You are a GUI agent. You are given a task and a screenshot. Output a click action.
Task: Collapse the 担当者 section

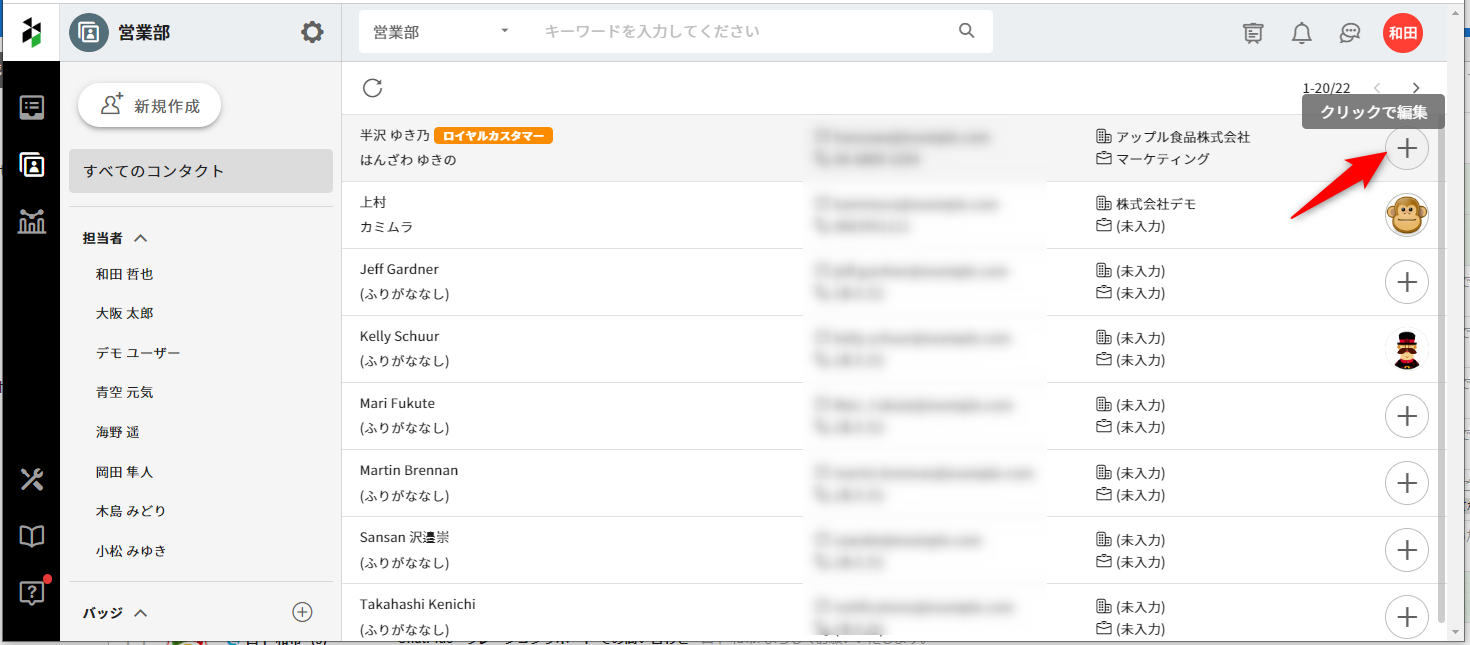pyautogui.click(x=141, y=238)
